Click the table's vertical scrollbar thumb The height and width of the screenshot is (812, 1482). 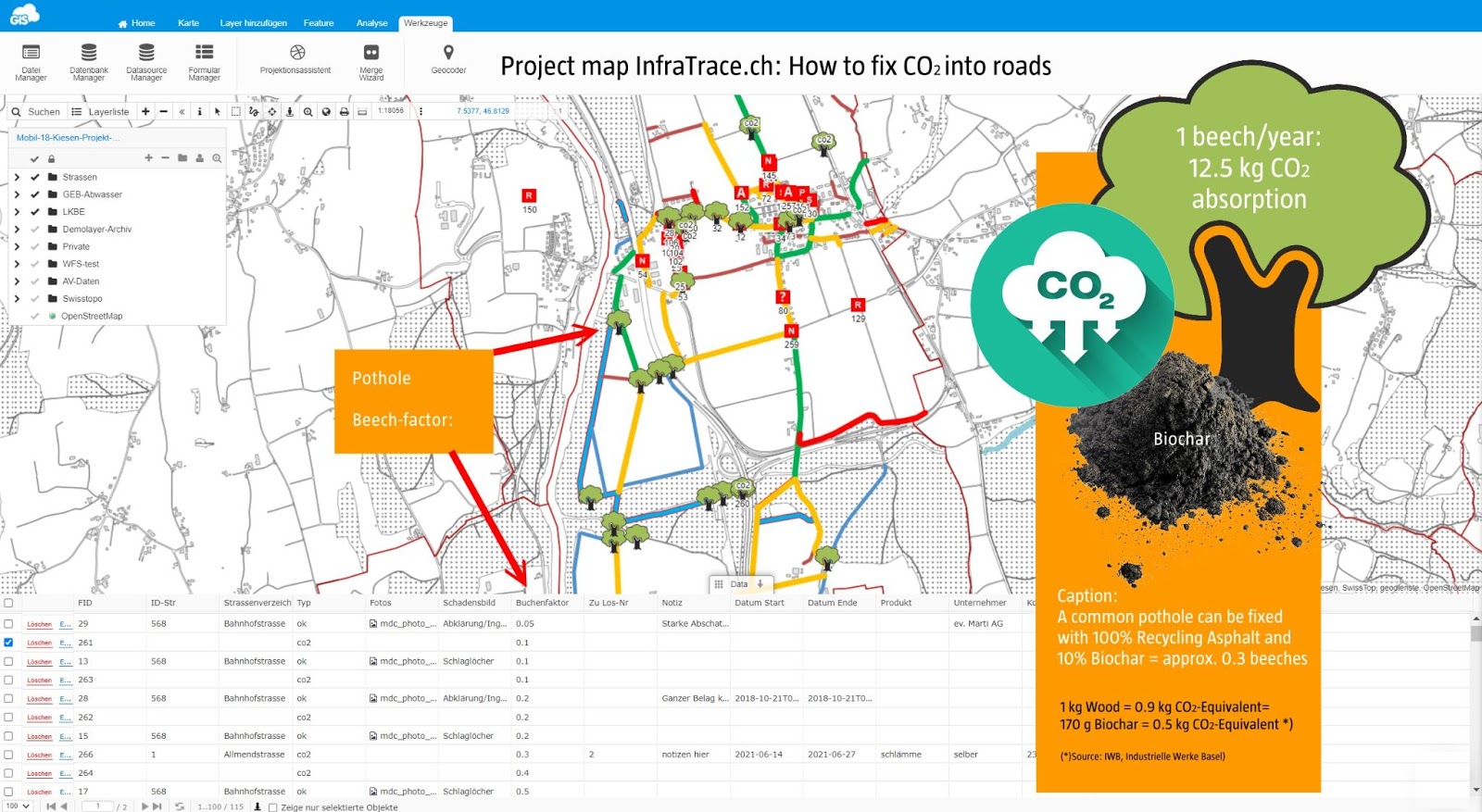[x=1476, y=633]
